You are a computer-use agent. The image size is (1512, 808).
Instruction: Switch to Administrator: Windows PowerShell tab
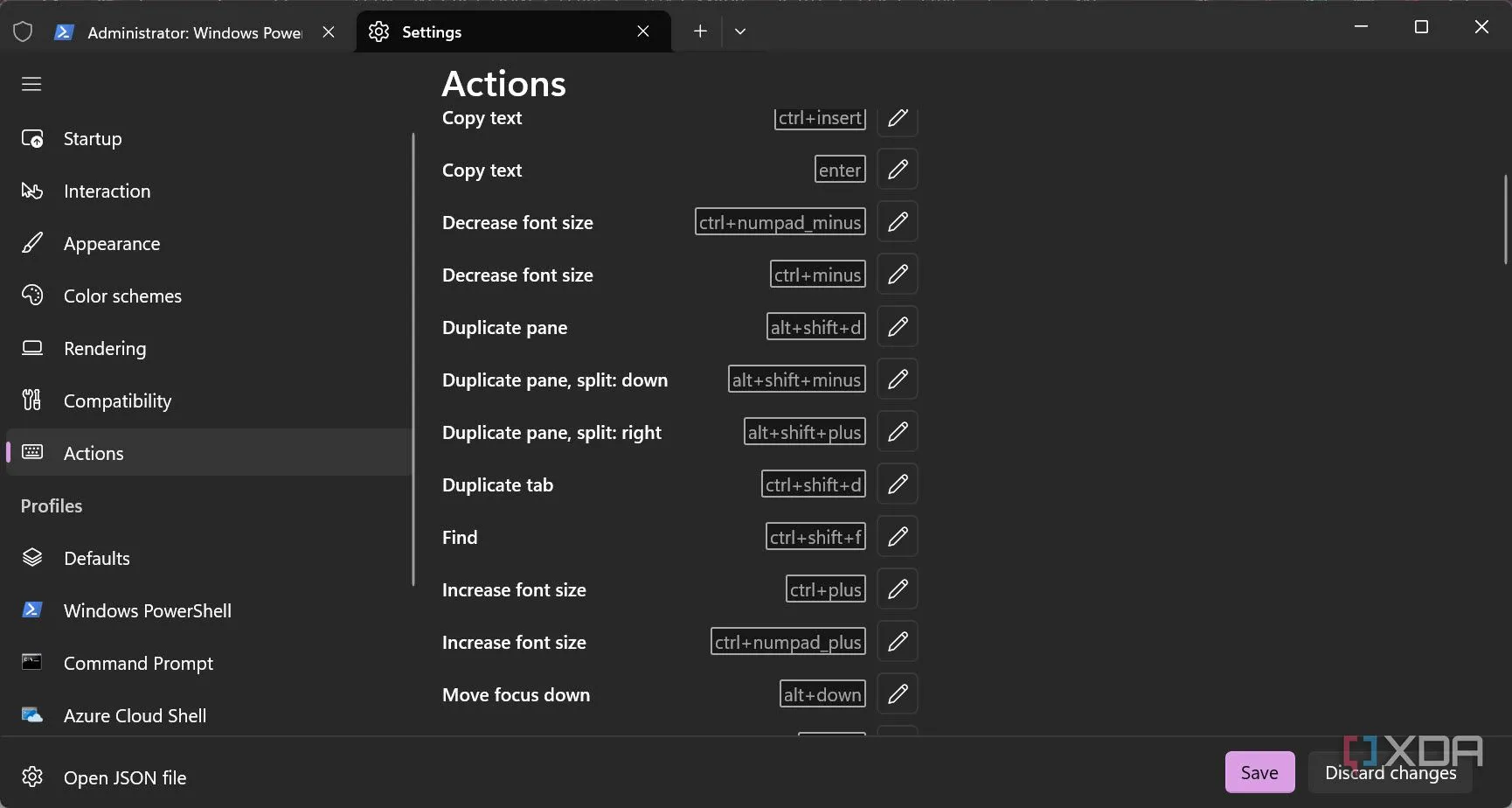click(194, 32)
